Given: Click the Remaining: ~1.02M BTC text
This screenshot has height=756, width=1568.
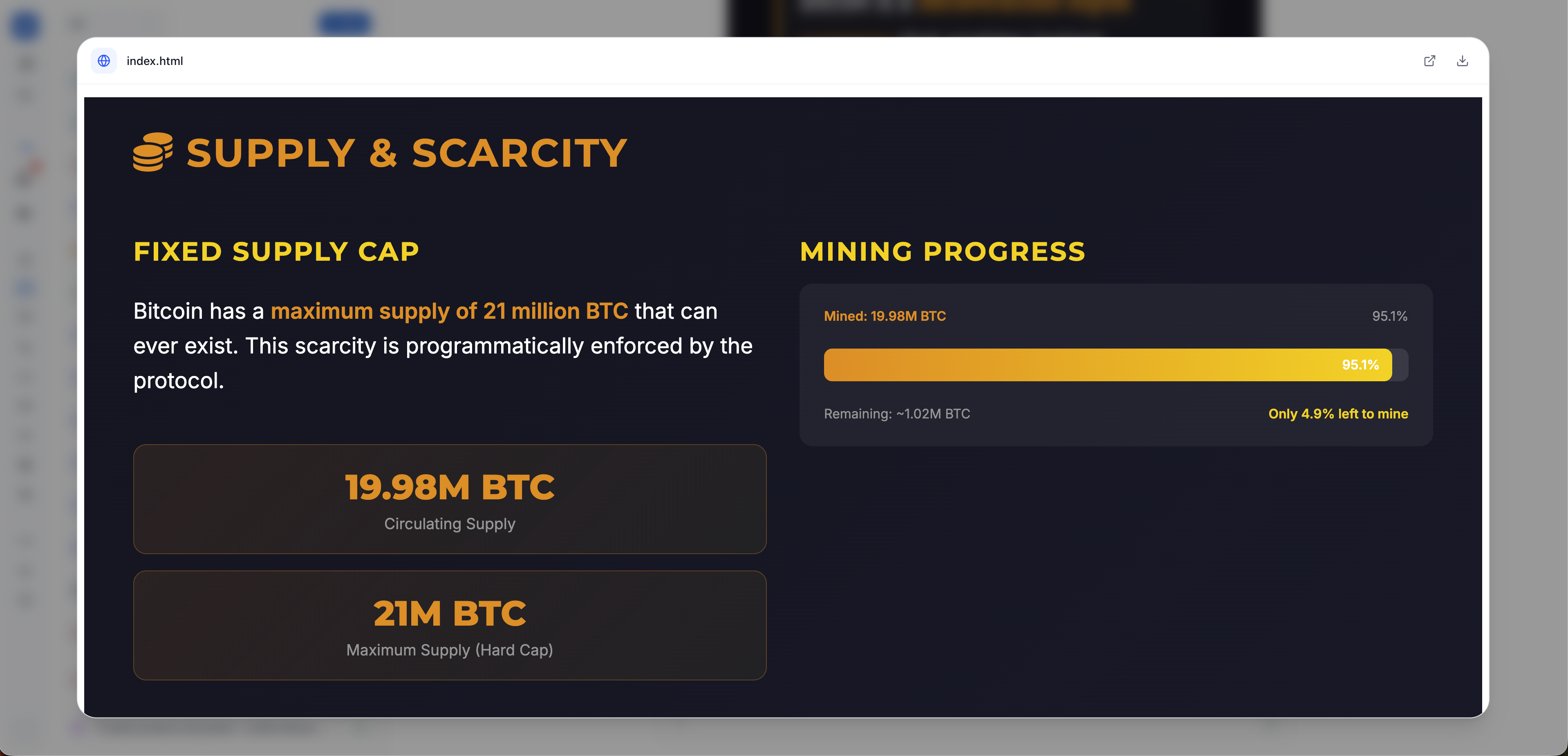Looking at the screenshot, I should [896, 414].
